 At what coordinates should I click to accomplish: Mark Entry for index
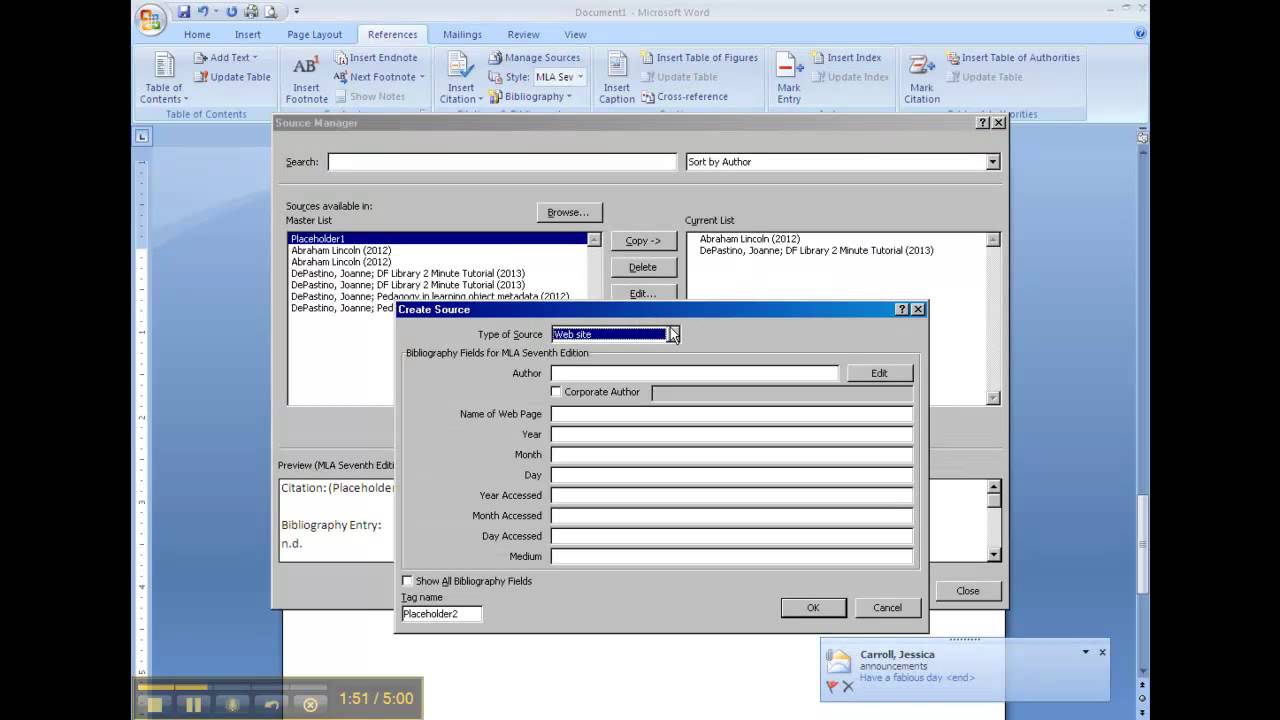[x=789, y=78]
